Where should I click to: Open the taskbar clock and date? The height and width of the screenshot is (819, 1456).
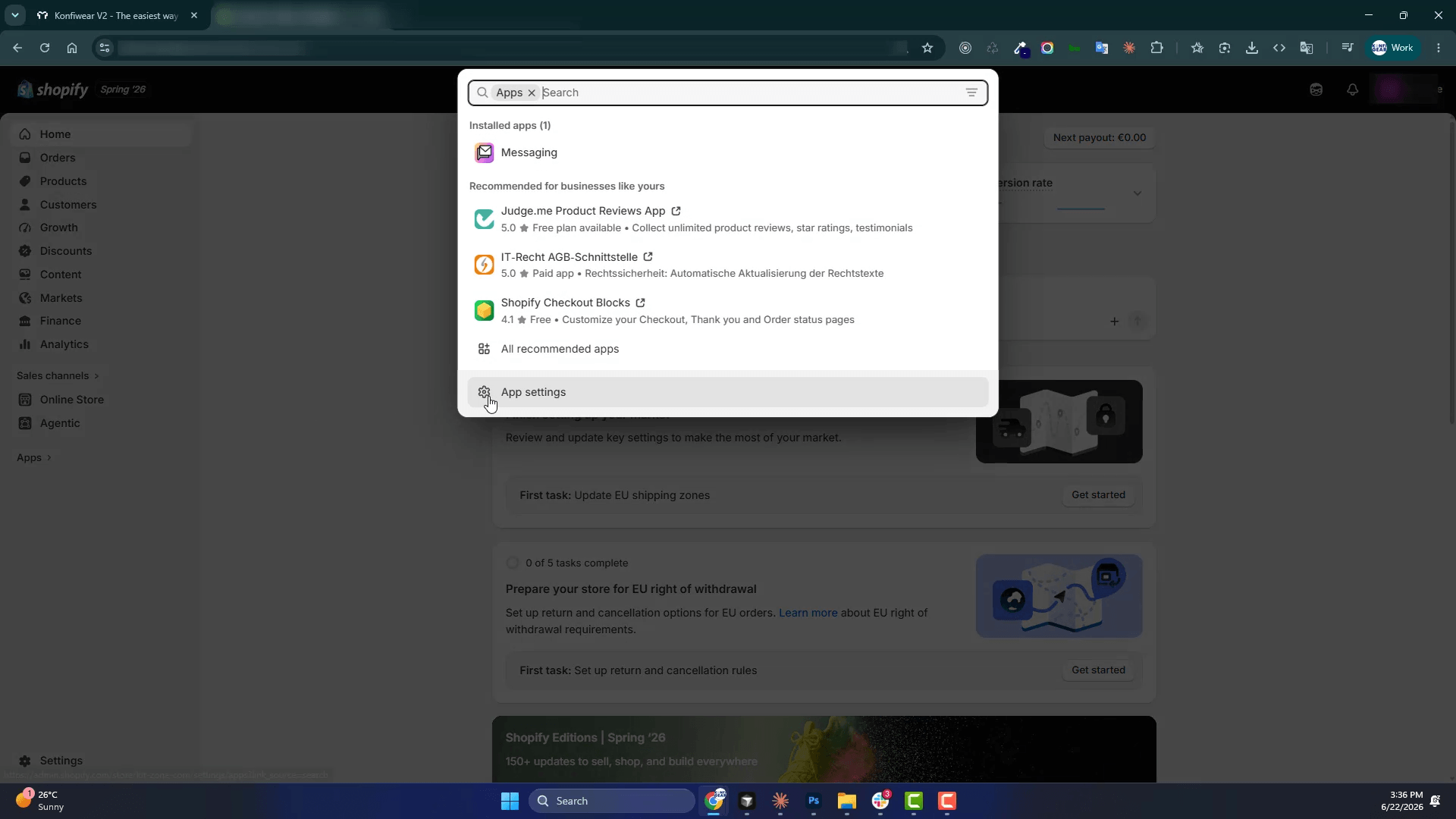click(1401, 801)
